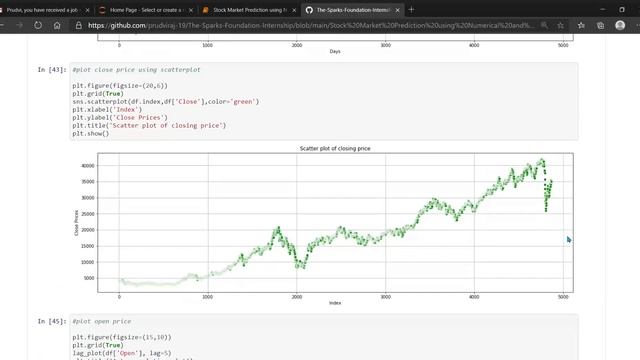The height and width of the screenshot is (360, 640).
Task: View site security lock info
Action: coord(78,25)
